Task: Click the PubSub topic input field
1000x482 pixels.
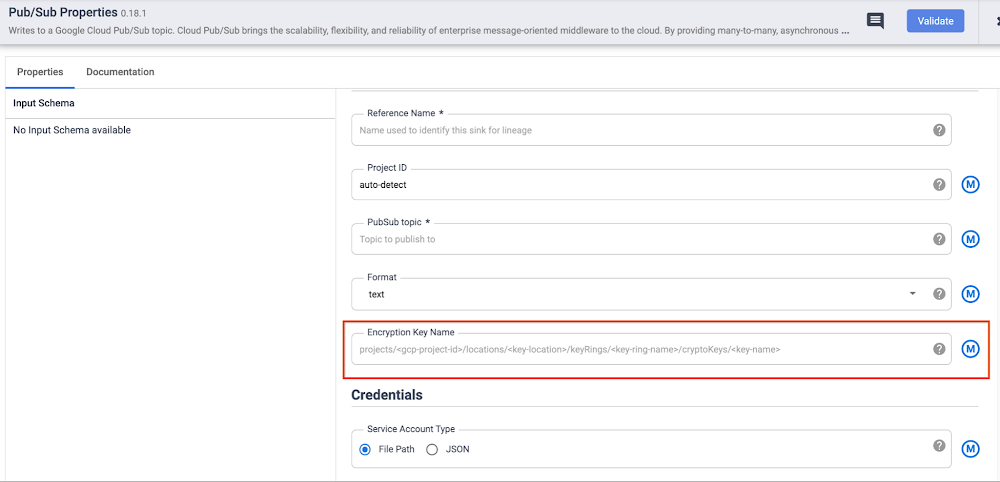Action: click(640, 239)
